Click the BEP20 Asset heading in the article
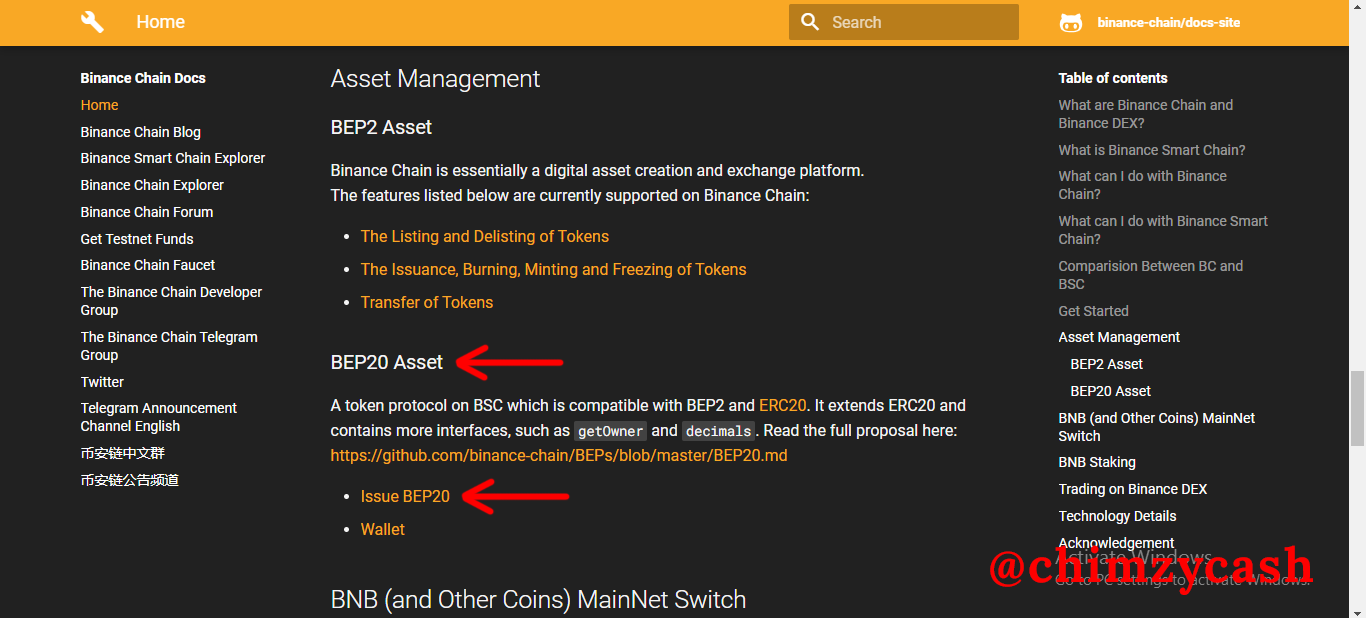Screen dimensions: 1366x618 coord(387,363)
